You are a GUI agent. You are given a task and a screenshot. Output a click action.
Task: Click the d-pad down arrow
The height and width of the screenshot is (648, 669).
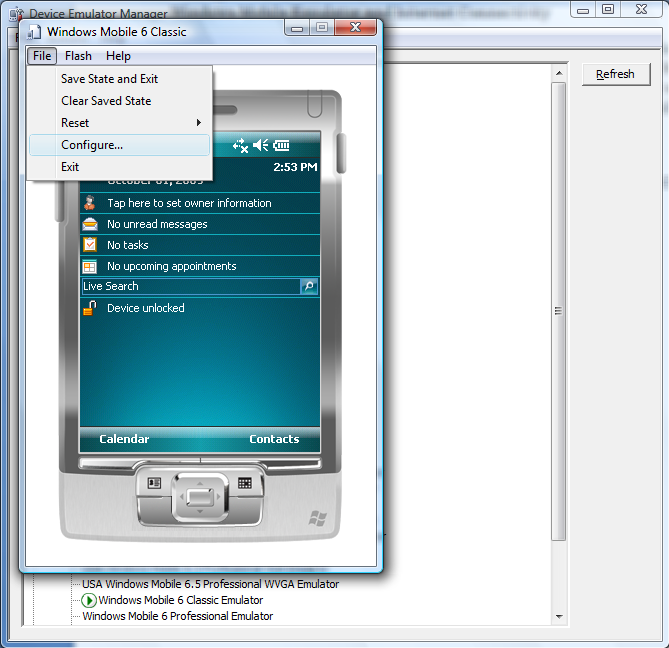coord(200,511)
